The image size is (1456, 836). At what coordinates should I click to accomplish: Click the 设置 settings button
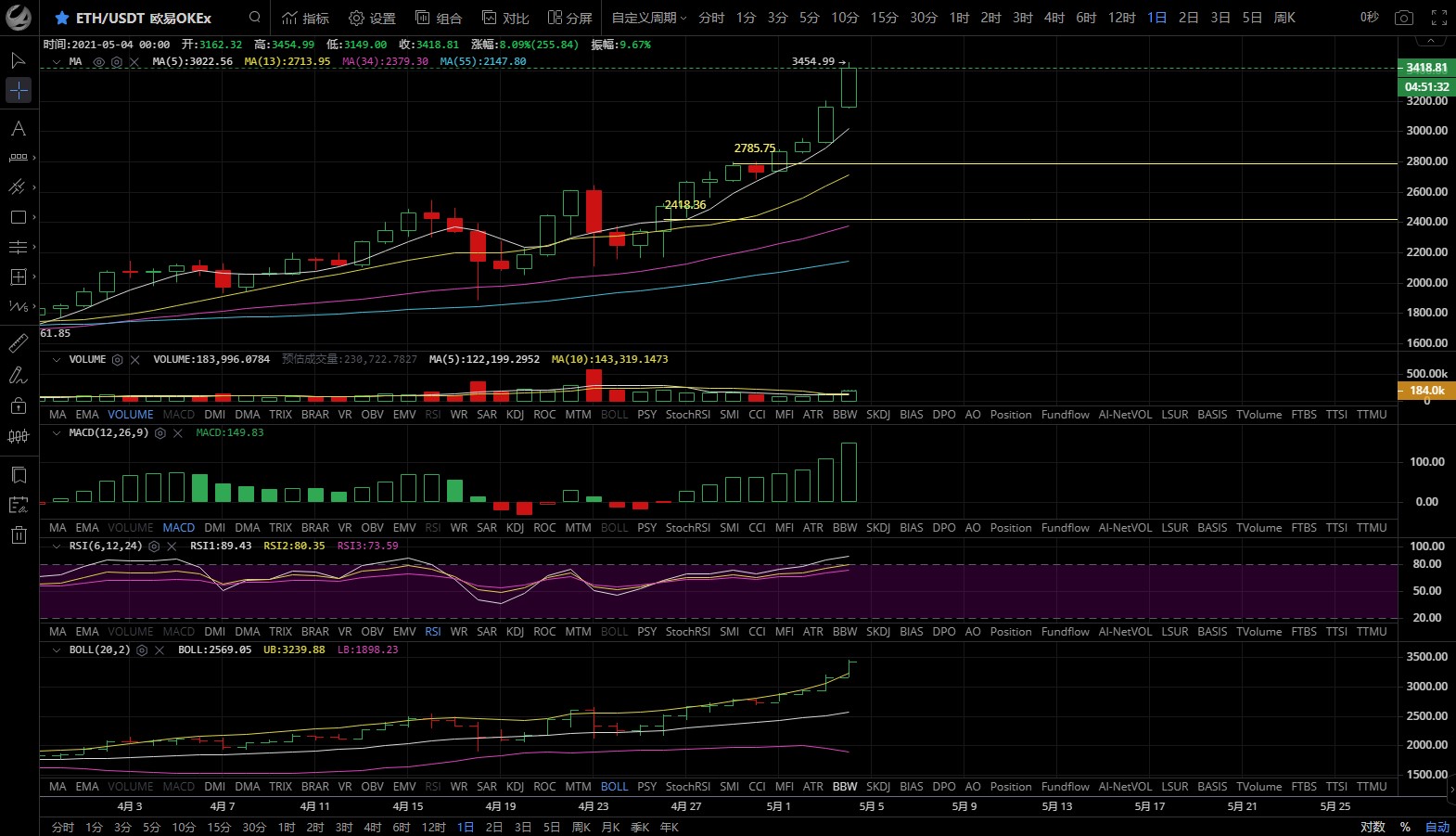[x=372, y=18]
